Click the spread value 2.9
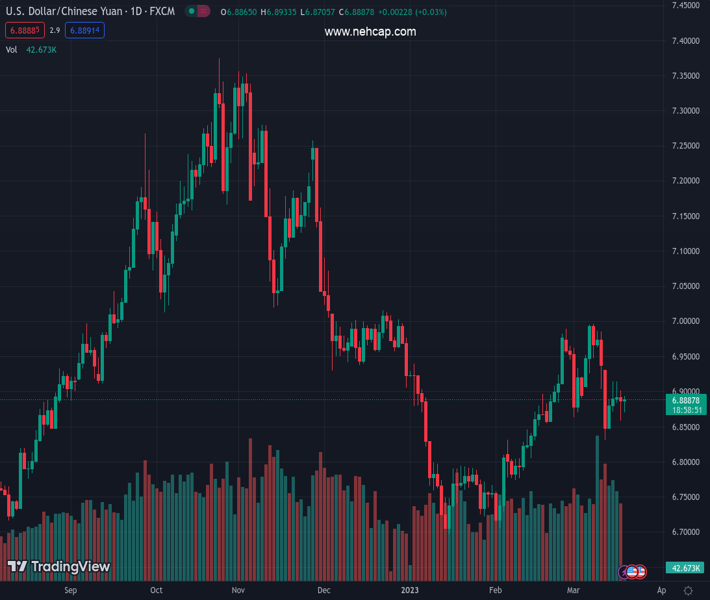The height and width of the screenshot is (600, 710). click(55, 30)
